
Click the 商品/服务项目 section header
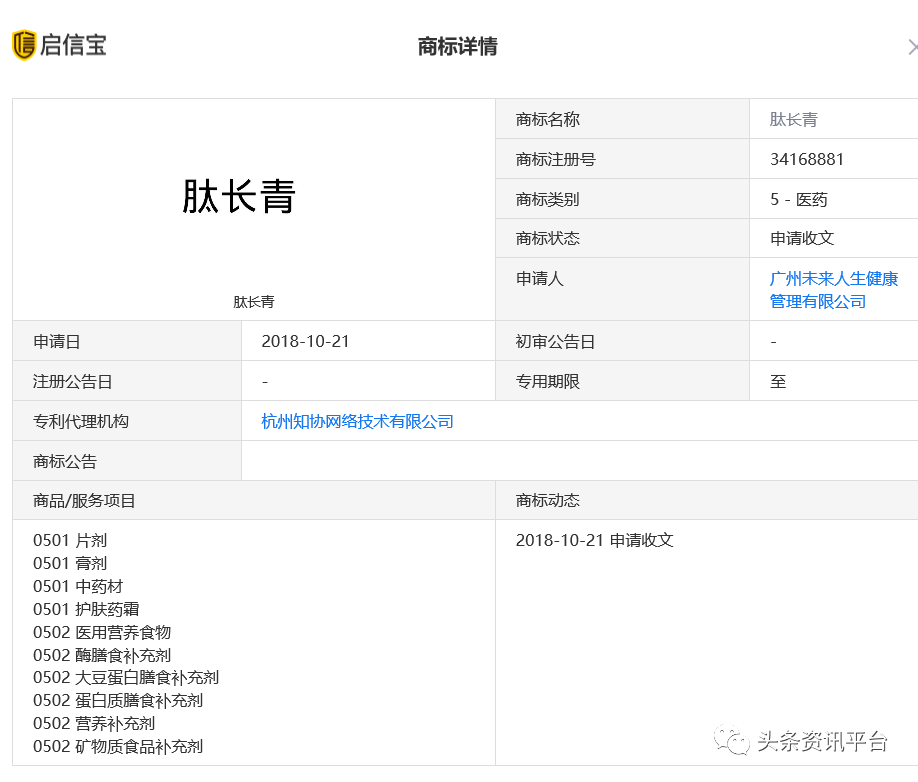pos(84,500)
